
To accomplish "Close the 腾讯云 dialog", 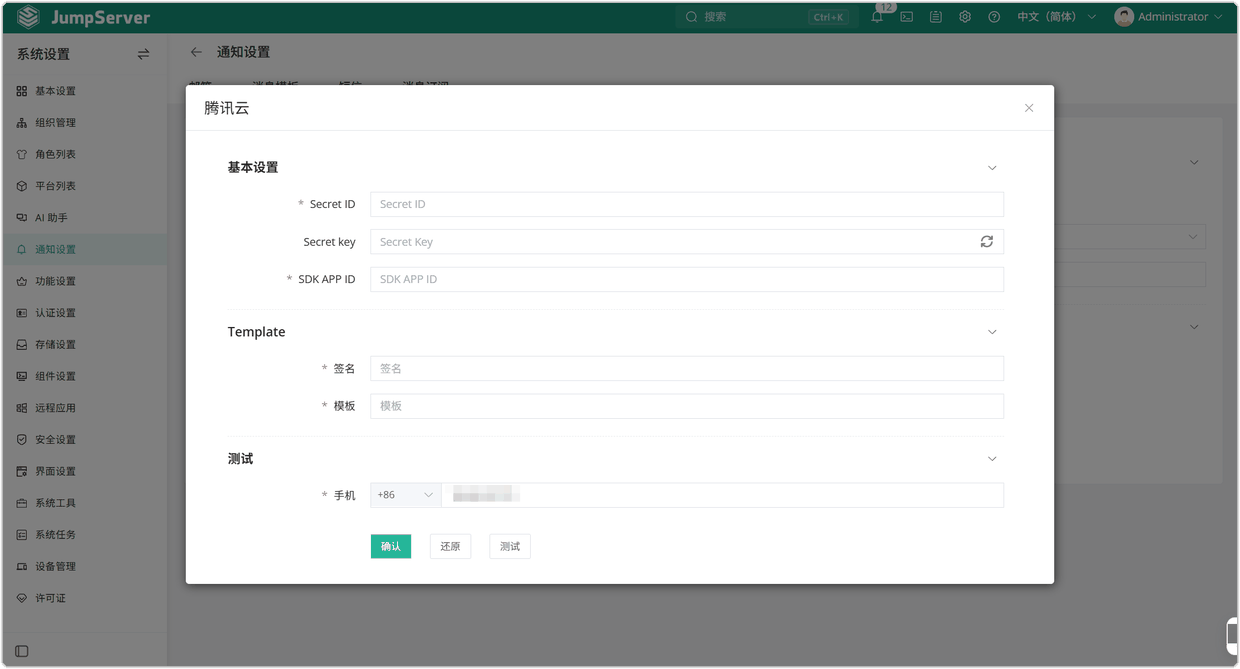I will coord(1029,108).
